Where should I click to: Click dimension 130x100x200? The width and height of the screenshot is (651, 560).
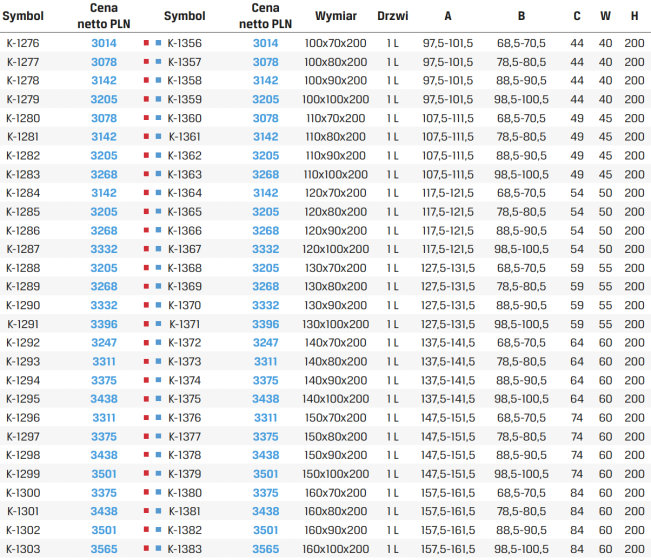pyautogui.click(x=335, y=324)
